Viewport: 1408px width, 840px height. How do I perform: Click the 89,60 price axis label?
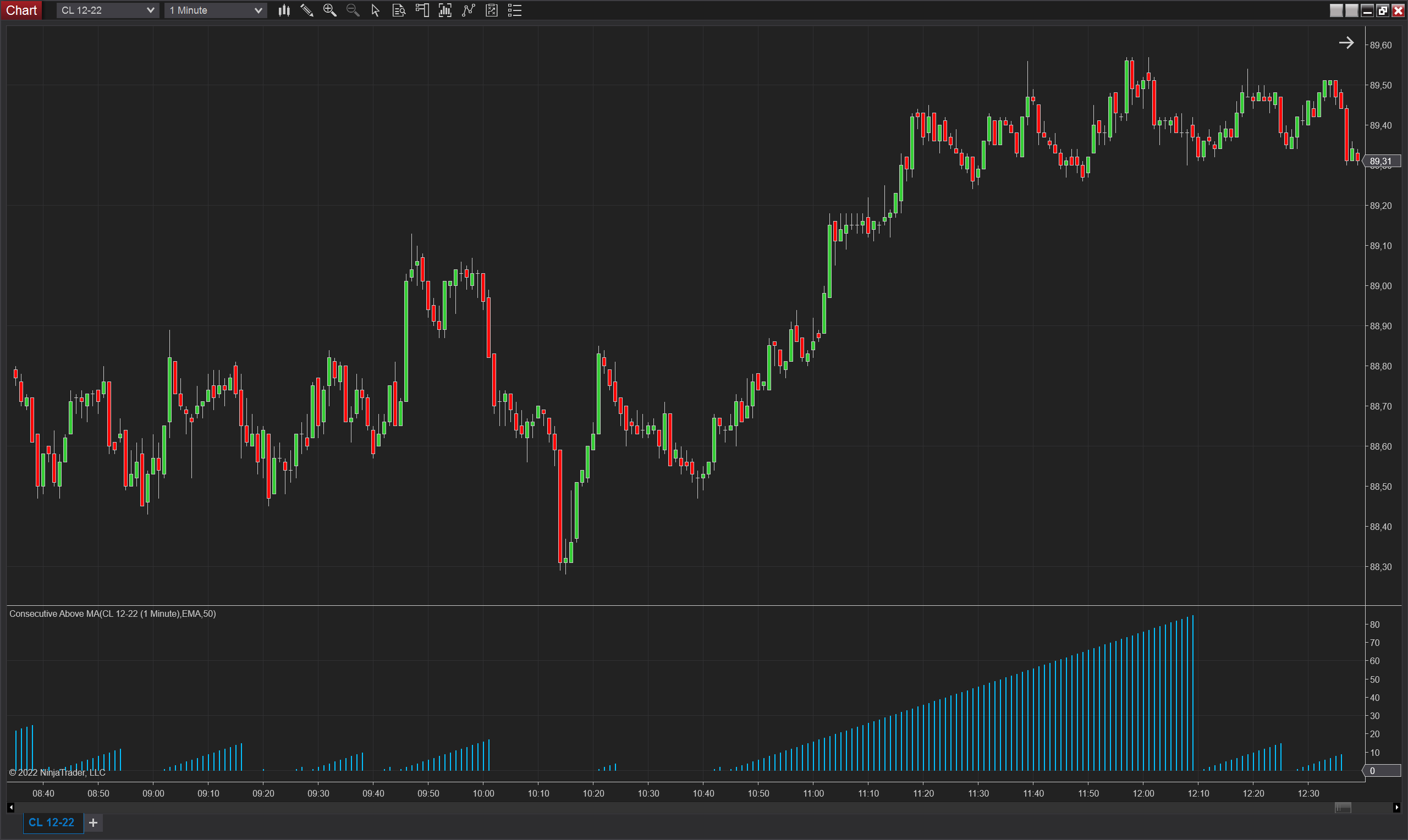[x=1381, y=45]
